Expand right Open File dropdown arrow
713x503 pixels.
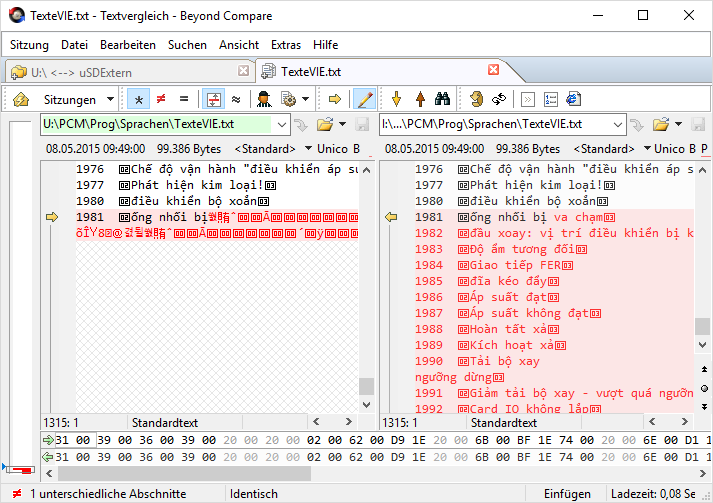click(678, 124)
